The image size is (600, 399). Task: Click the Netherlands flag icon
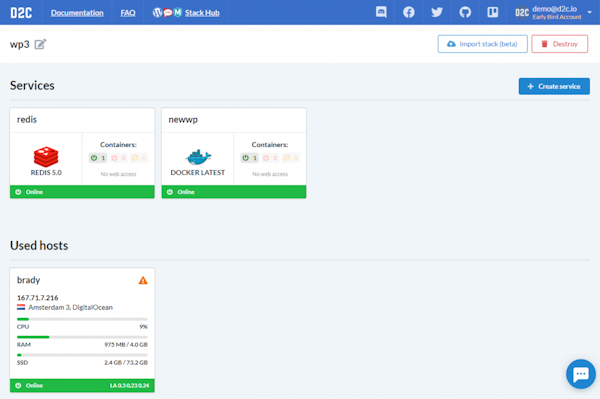[x=21, y=307]
